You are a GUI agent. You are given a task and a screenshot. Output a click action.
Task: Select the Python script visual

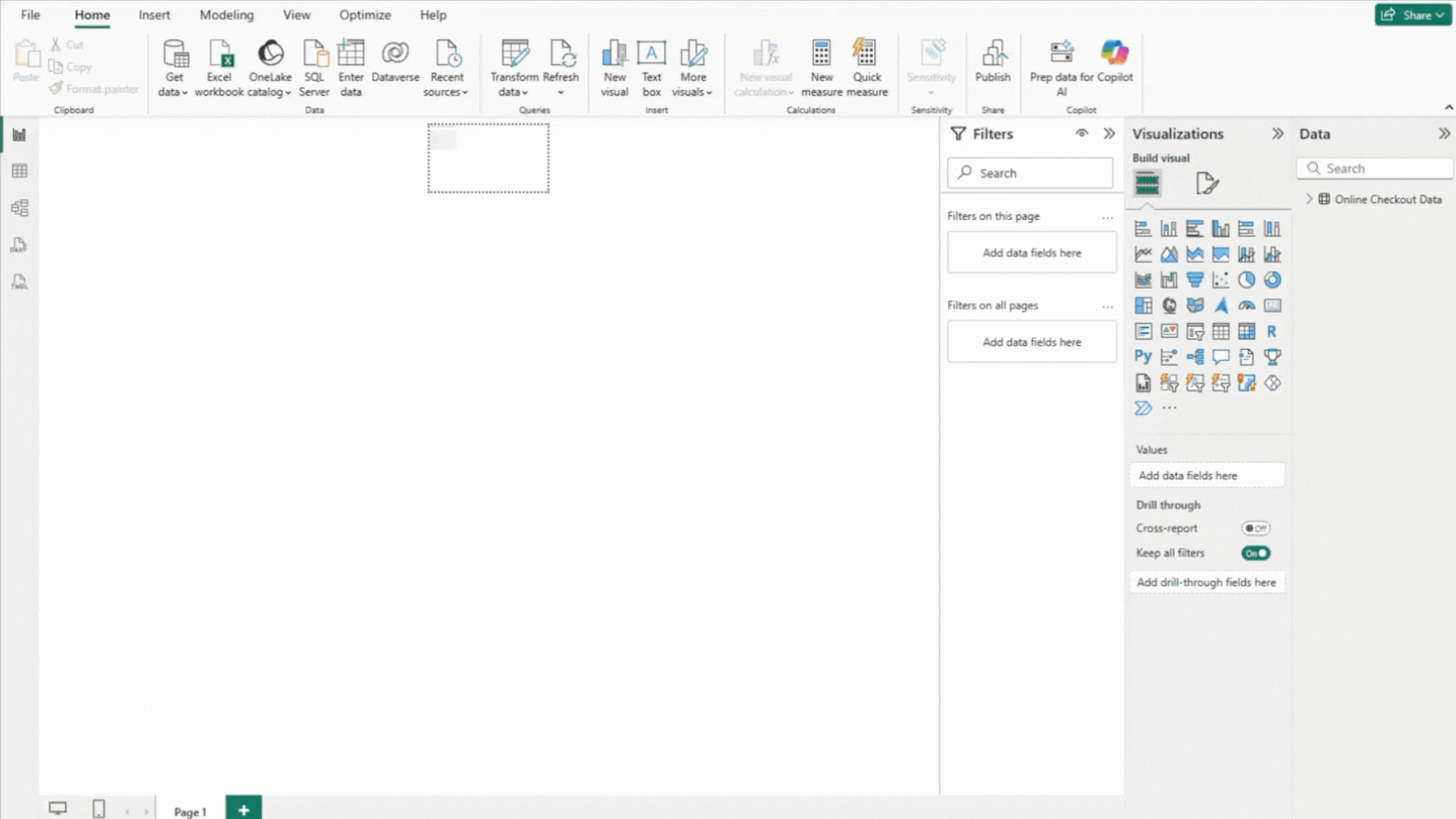pyautogui.click(x=1143, y=356)
